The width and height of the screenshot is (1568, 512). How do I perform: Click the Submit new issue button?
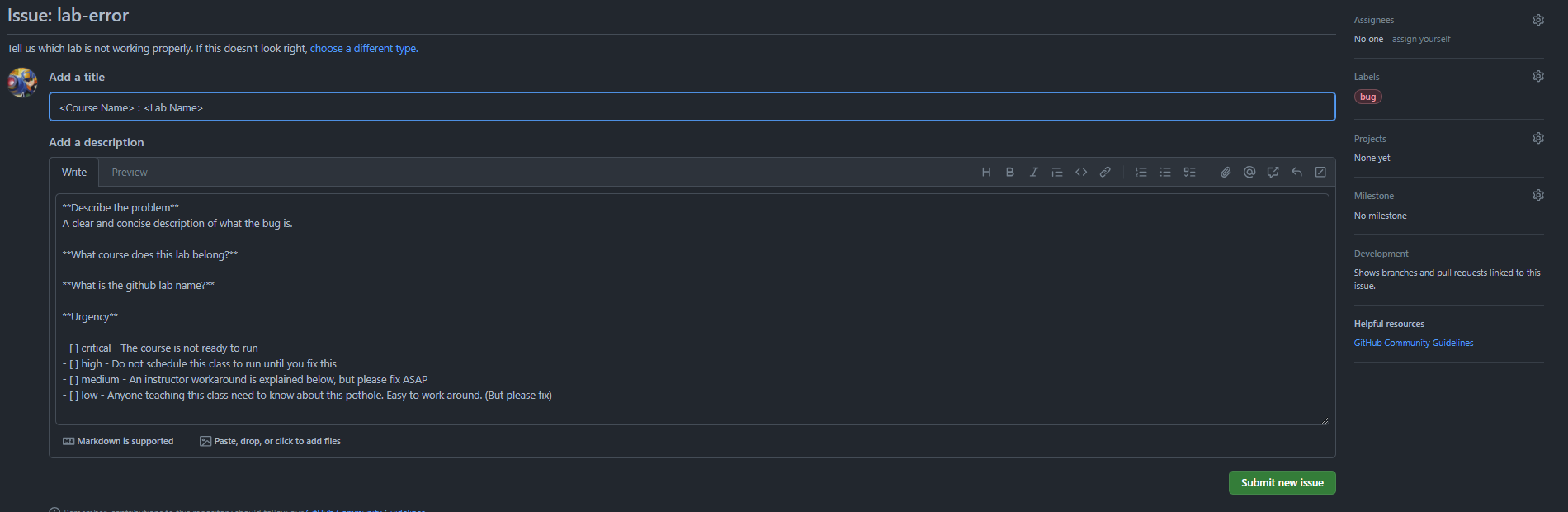(1282, 483)
